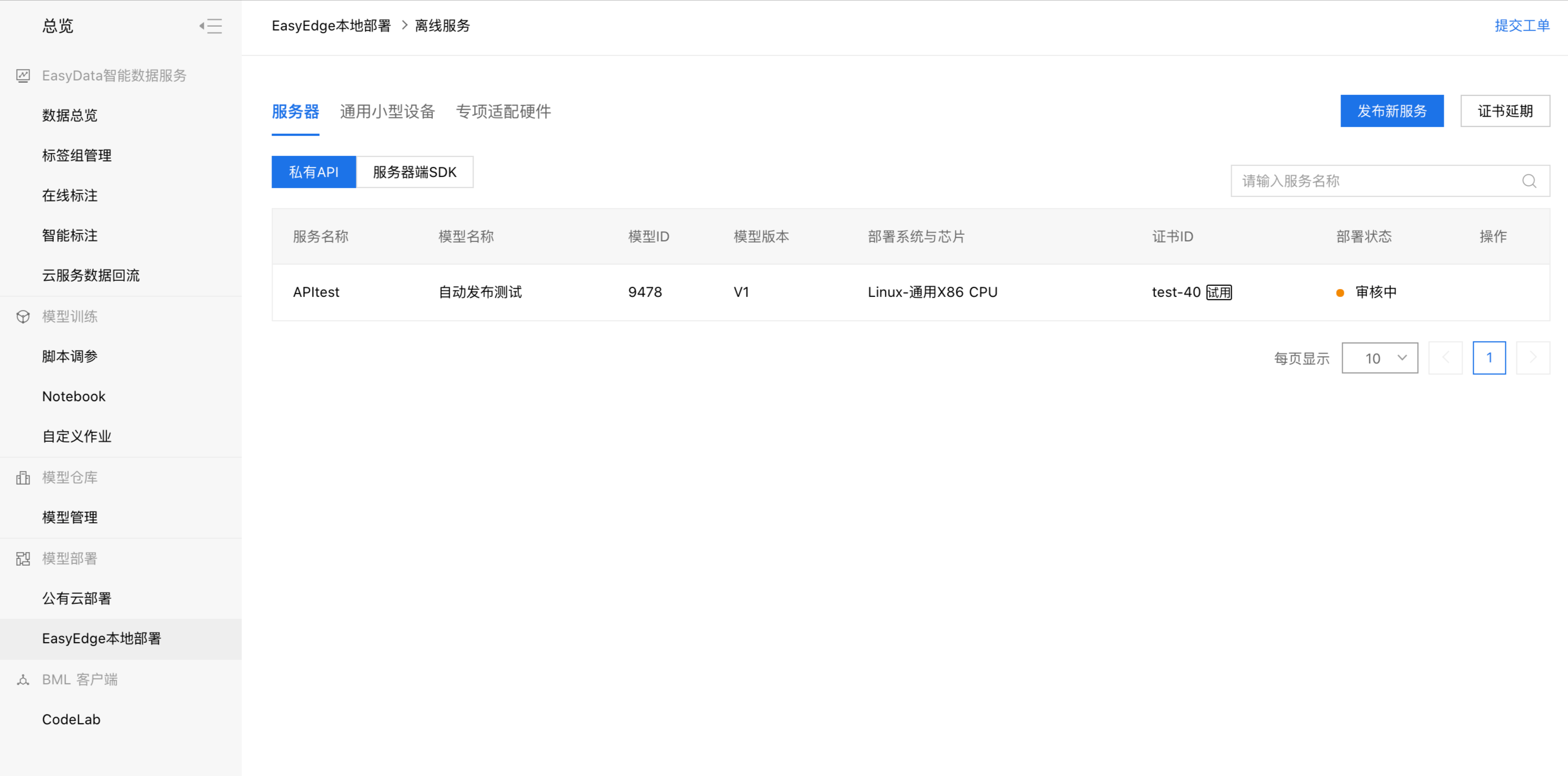Click the 模型版本 column header

[761, 237]
